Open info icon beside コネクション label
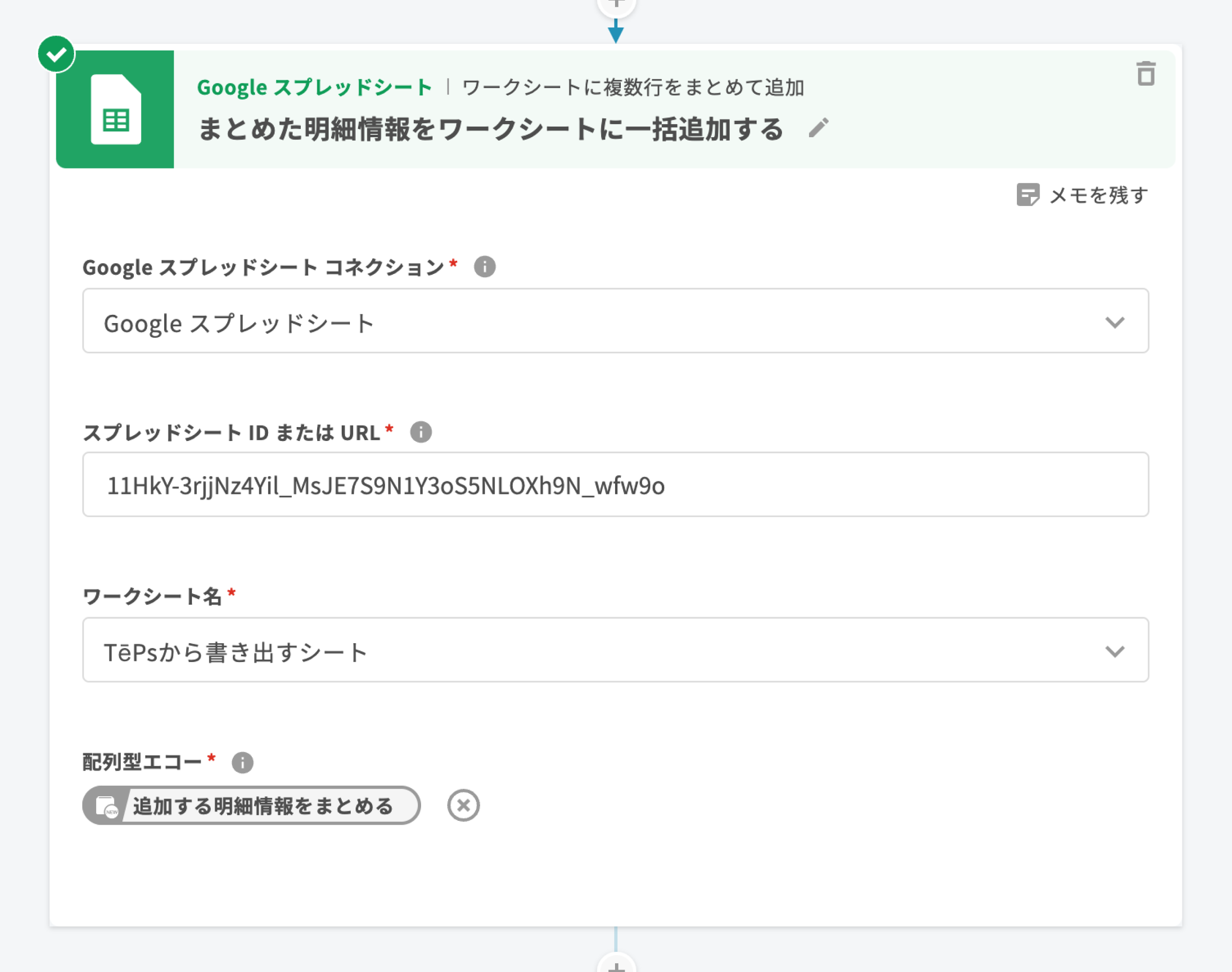This screenshot has width=1232, height=972. (x=484, y=266)
